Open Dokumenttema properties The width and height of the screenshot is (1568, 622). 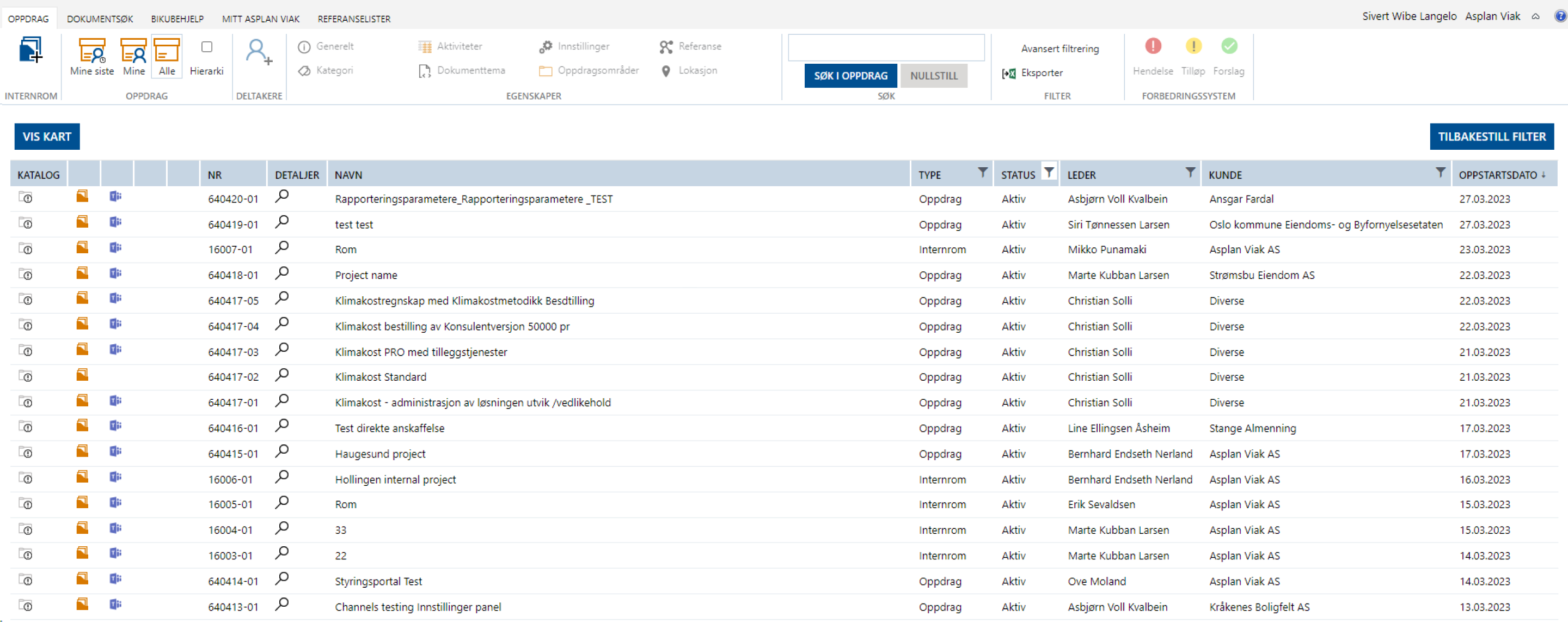(x=462, y=71)
